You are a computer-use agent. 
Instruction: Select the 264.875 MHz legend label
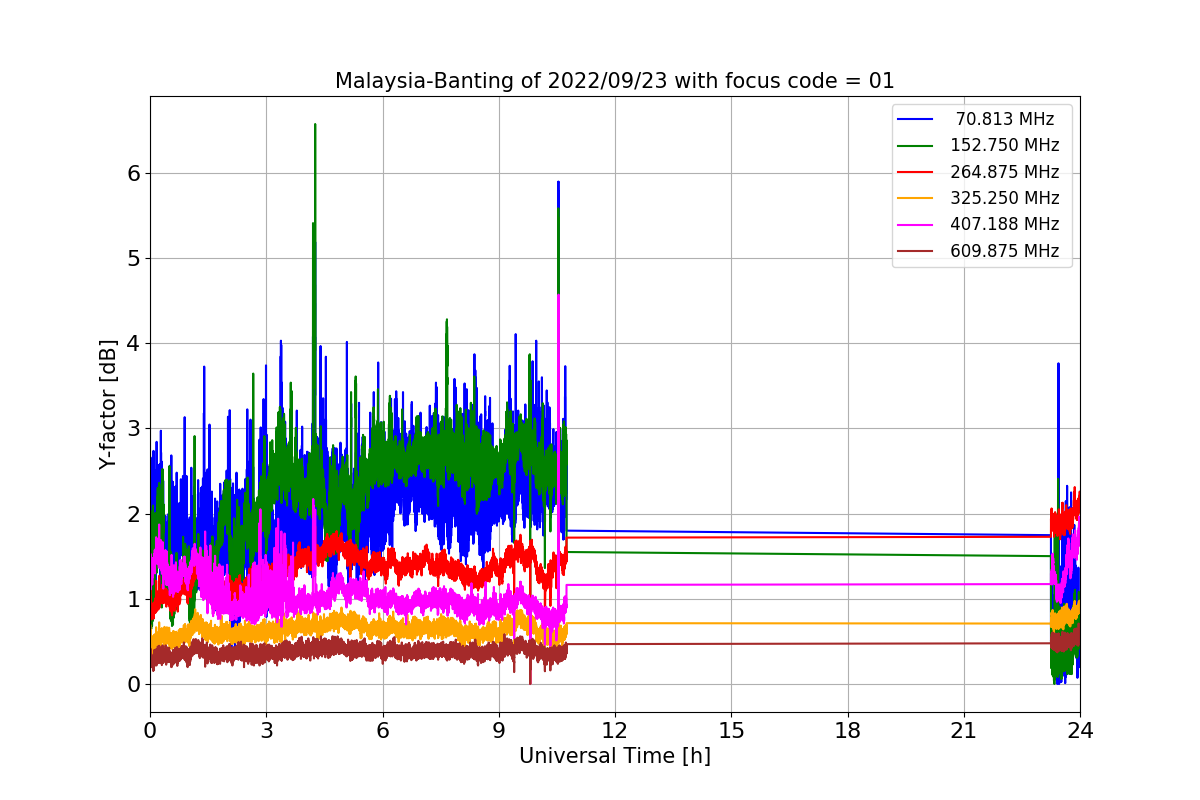[1004, 172]
